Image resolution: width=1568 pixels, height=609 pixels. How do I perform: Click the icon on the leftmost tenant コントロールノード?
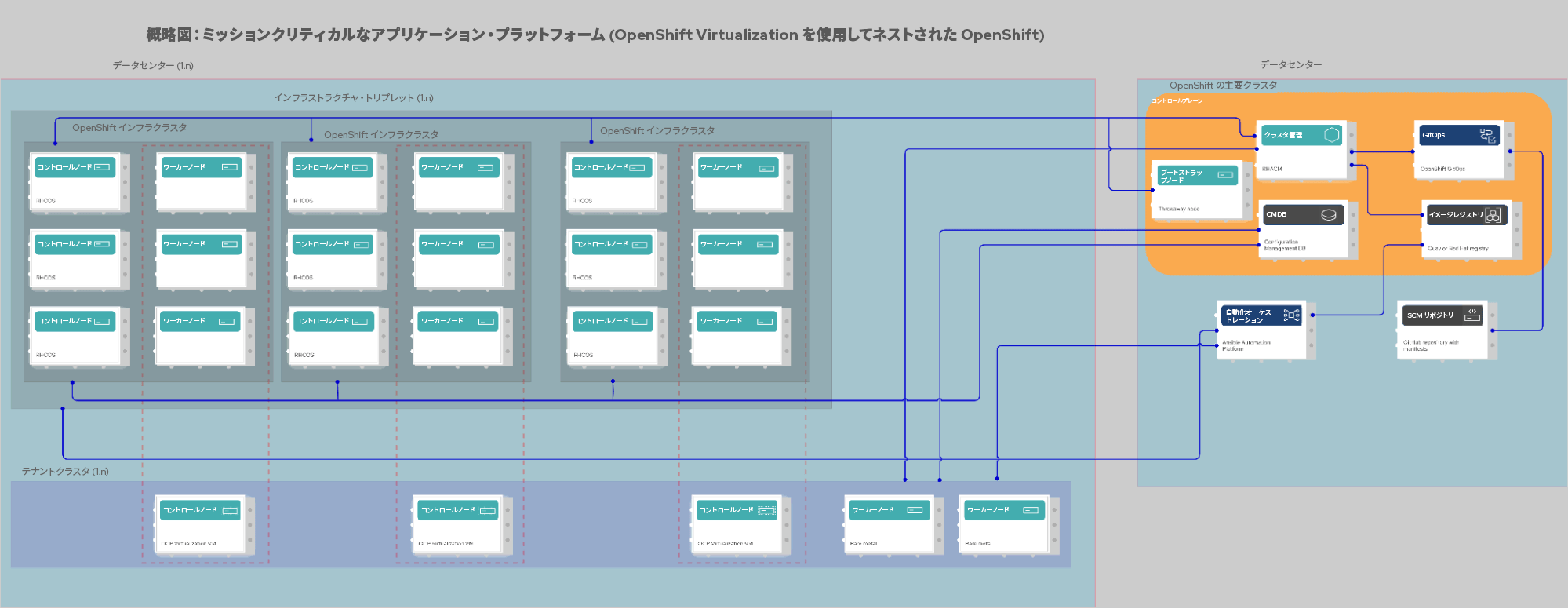click(x=231, y=511)
